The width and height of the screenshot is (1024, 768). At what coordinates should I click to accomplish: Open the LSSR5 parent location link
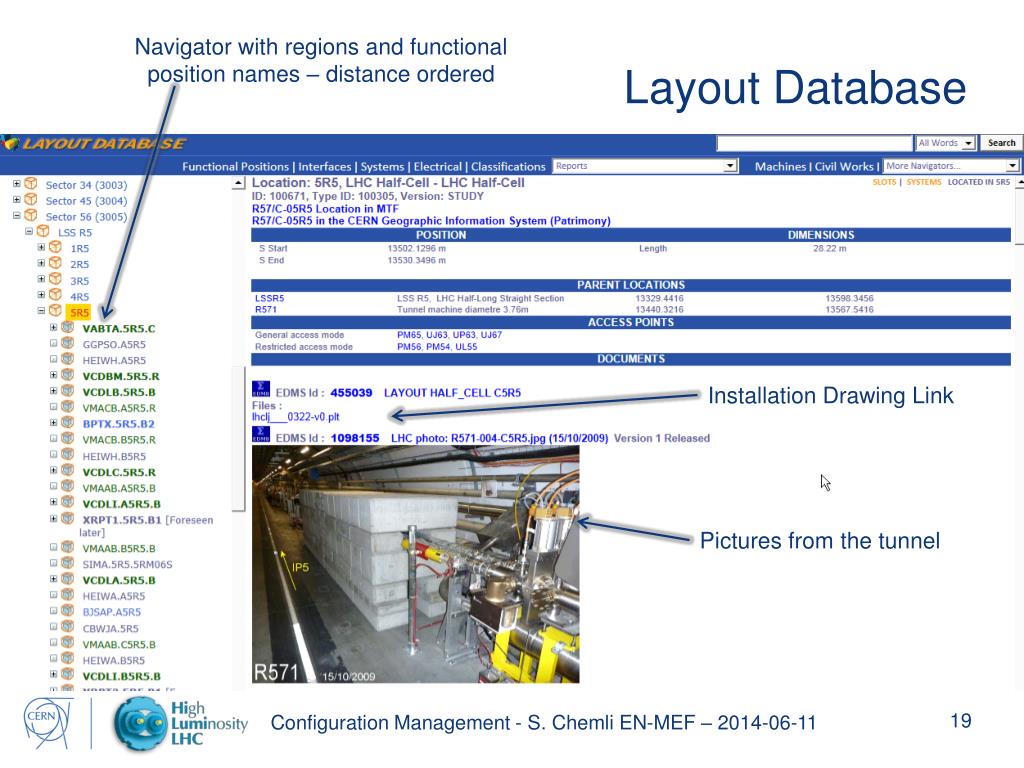269,298
